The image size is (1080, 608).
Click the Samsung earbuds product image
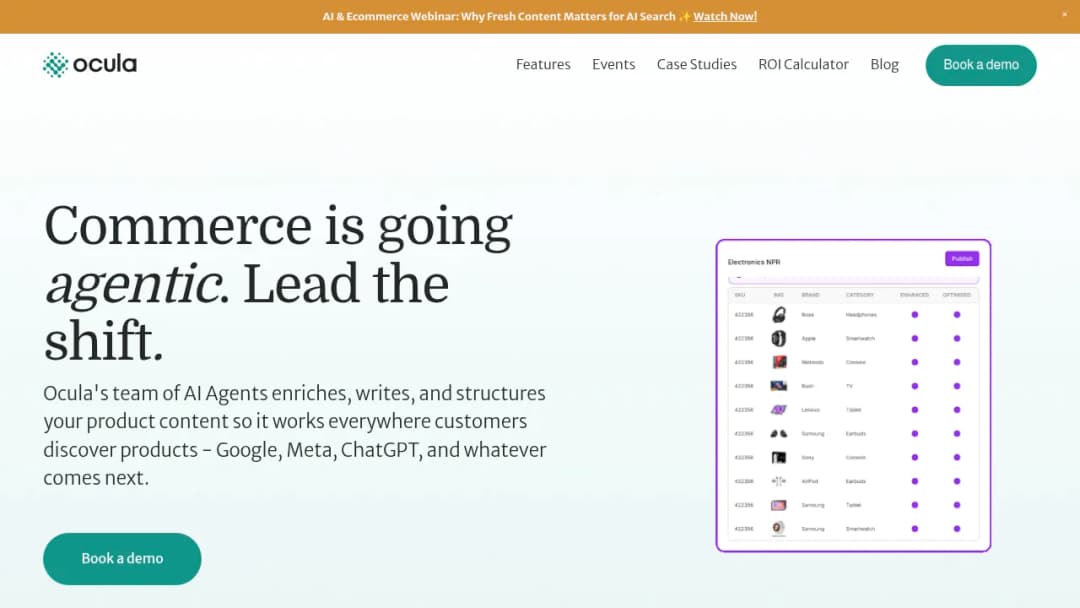click(778, 433)
